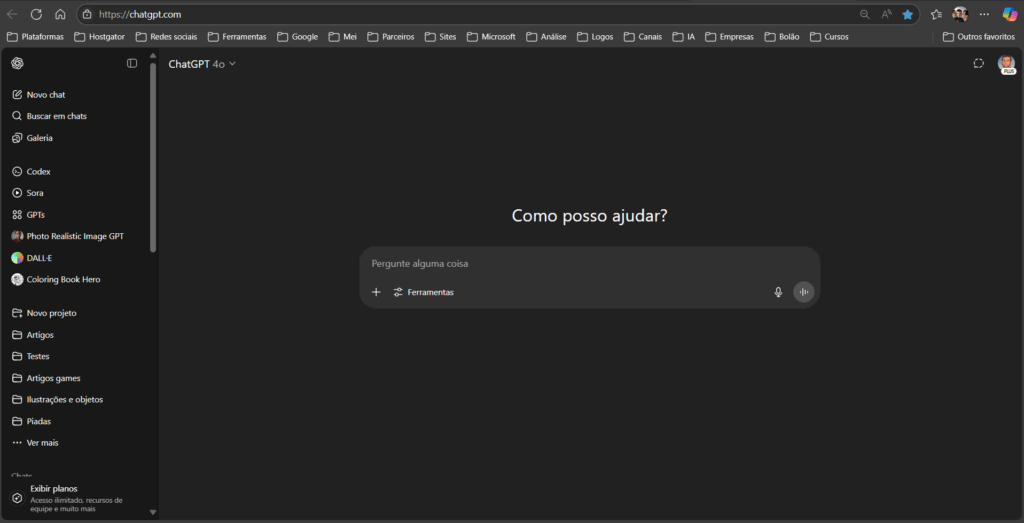
Task: Click the plus attach button in composer
Action: coord(376,292)
